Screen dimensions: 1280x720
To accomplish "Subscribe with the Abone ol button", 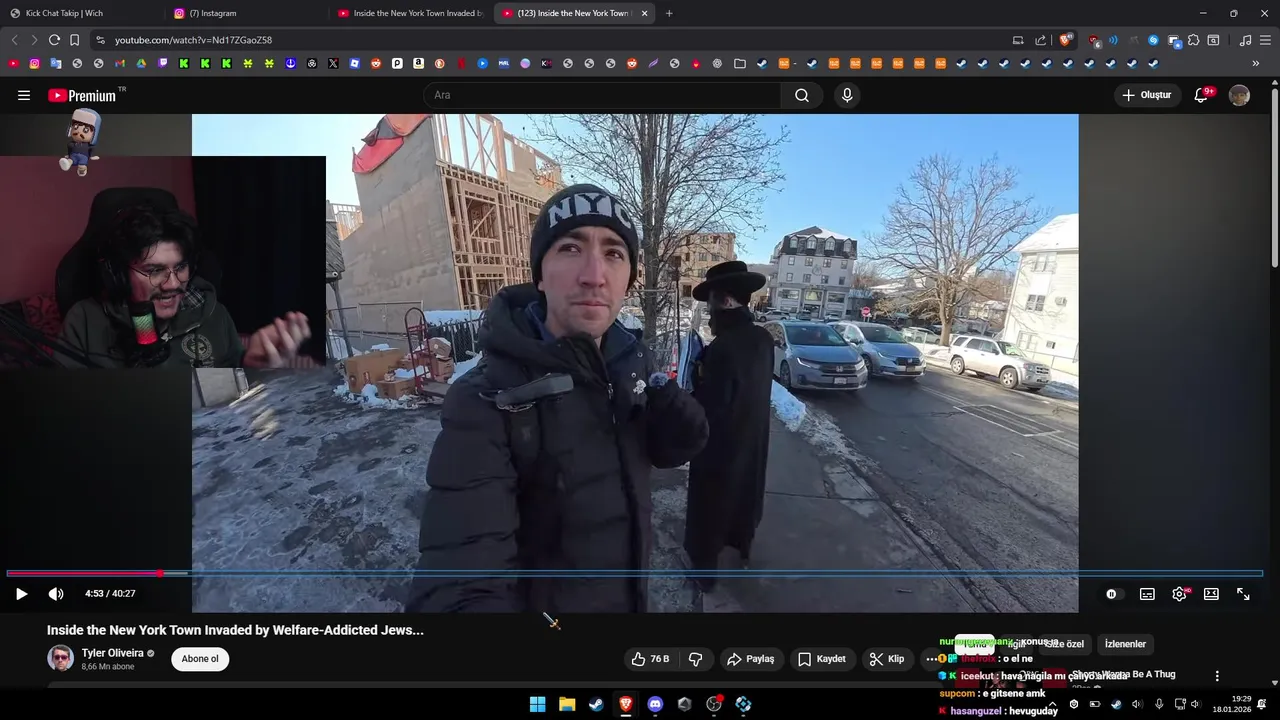I will coord(200,659).
